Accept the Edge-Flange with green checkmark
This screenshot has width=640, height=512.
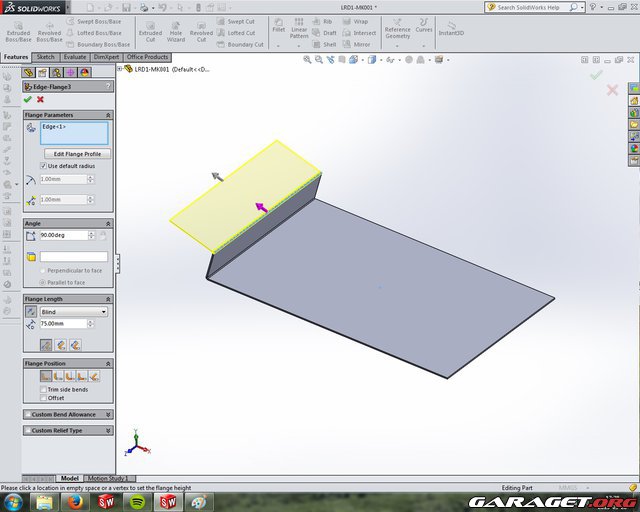pyautogui.click(x=28, y=99)
